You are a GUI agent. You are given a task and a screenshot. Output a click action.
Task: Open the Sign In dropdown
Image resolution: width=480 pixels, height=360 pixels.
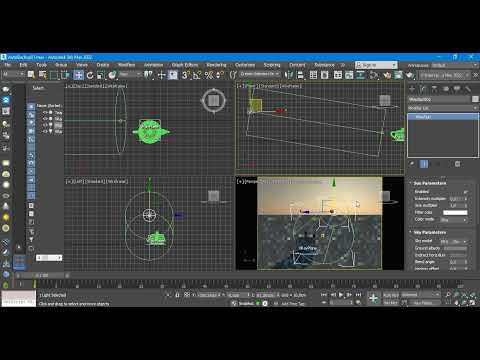pyautogui.click(x=376, y=65)
